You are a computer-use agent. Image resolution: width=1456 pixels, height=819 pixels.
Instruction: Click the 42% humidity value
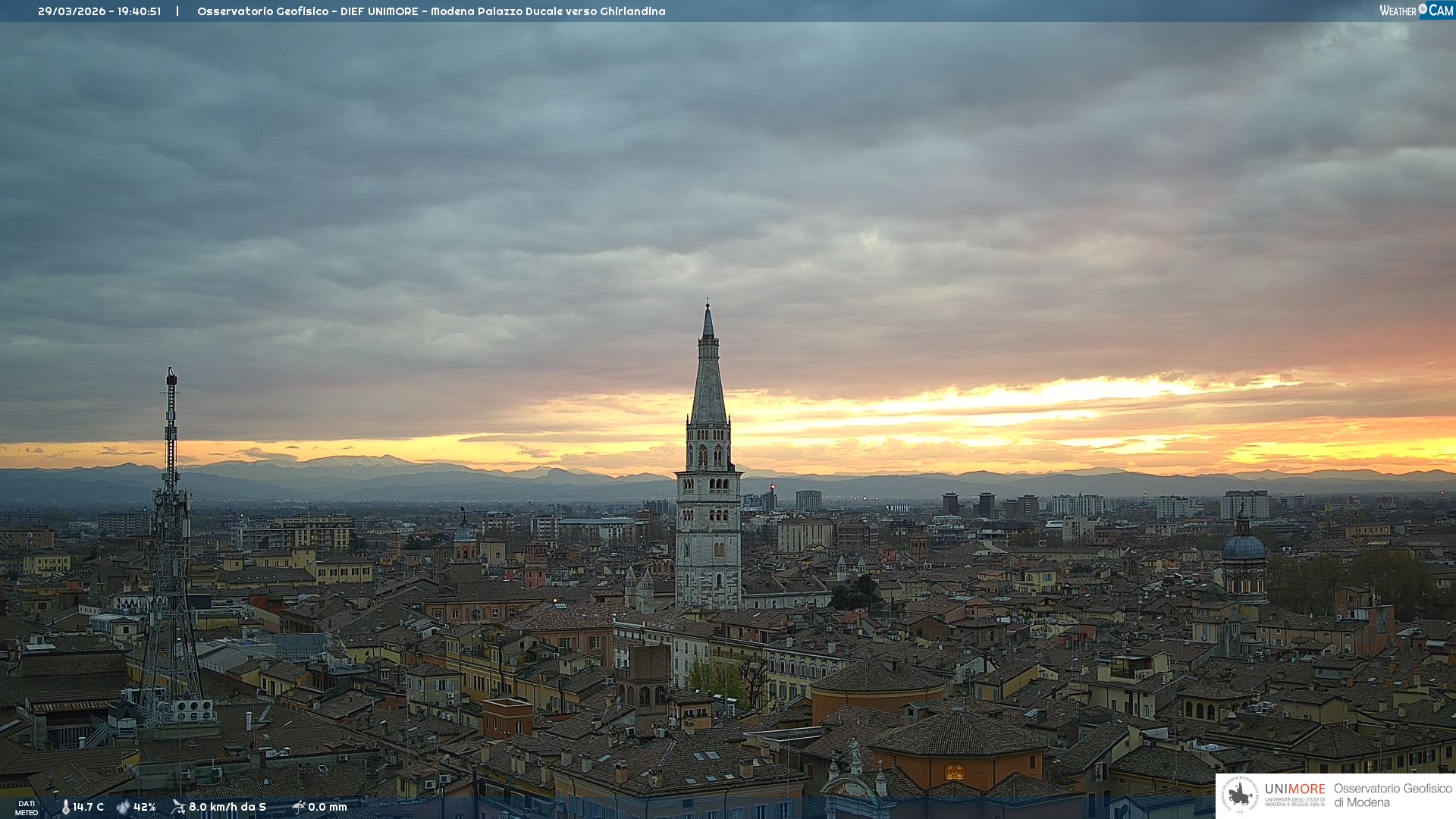144,807
